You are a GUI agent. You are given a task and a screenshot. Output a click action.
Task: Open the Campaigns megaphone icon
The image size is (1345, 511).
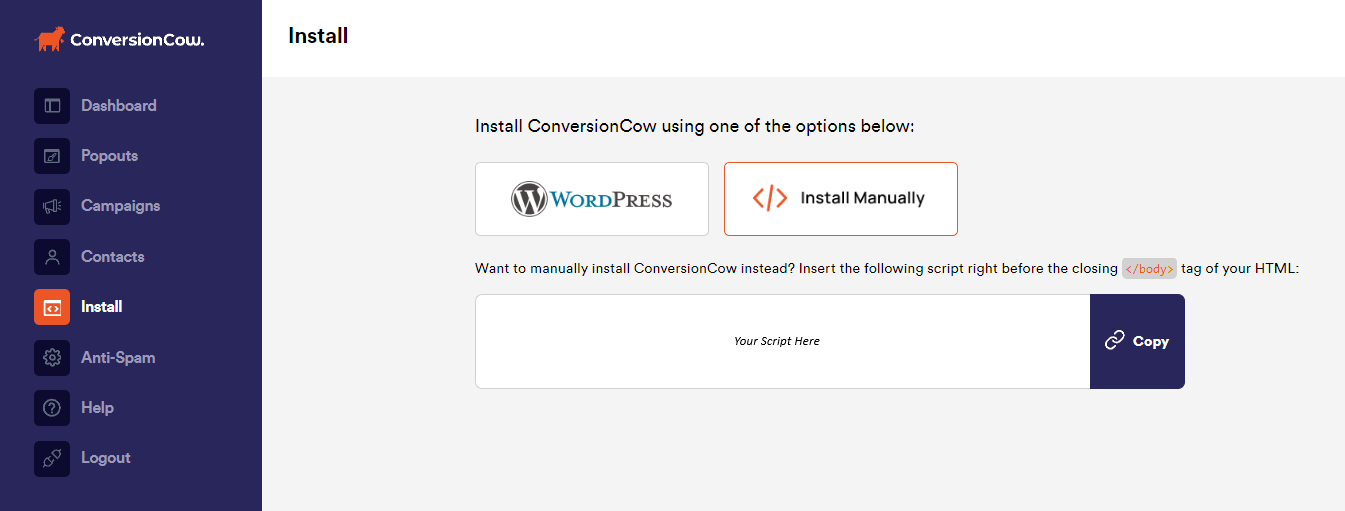(52, 206)
